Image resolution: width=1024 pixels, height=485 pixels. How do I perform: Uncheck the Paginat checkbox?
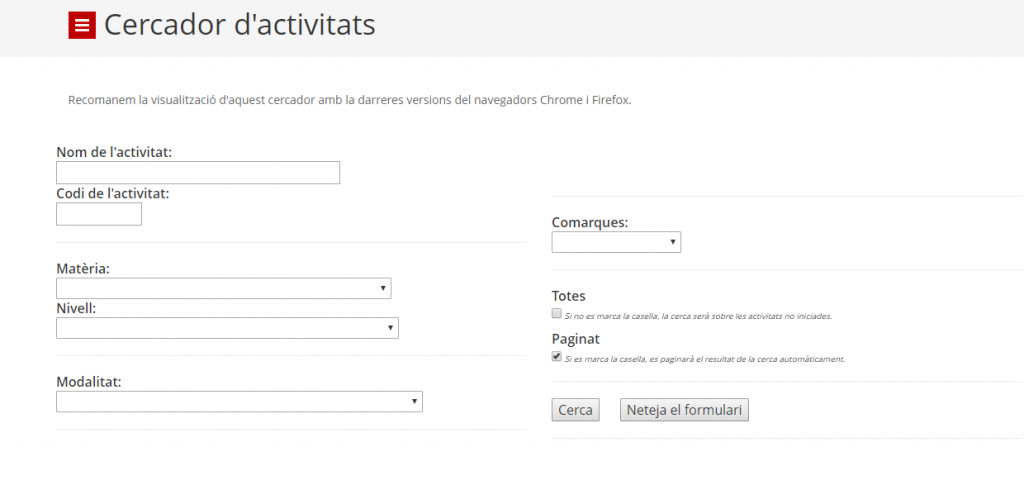[x=557, y=357]
